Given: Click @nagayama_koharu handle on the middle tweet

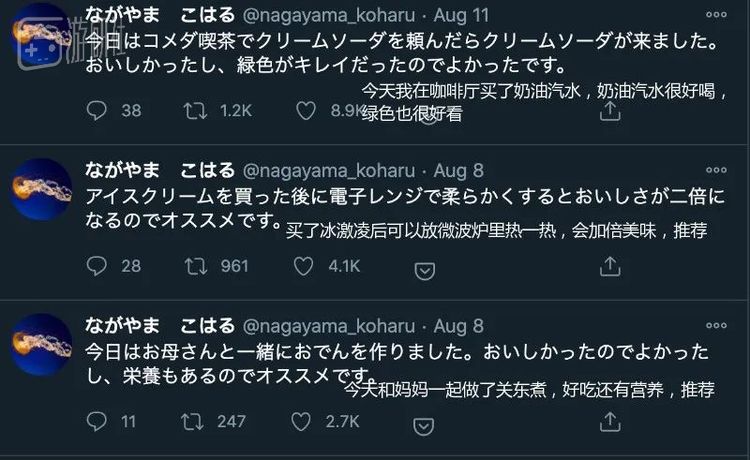Looking at the screenshot, I should click(338, 172).
